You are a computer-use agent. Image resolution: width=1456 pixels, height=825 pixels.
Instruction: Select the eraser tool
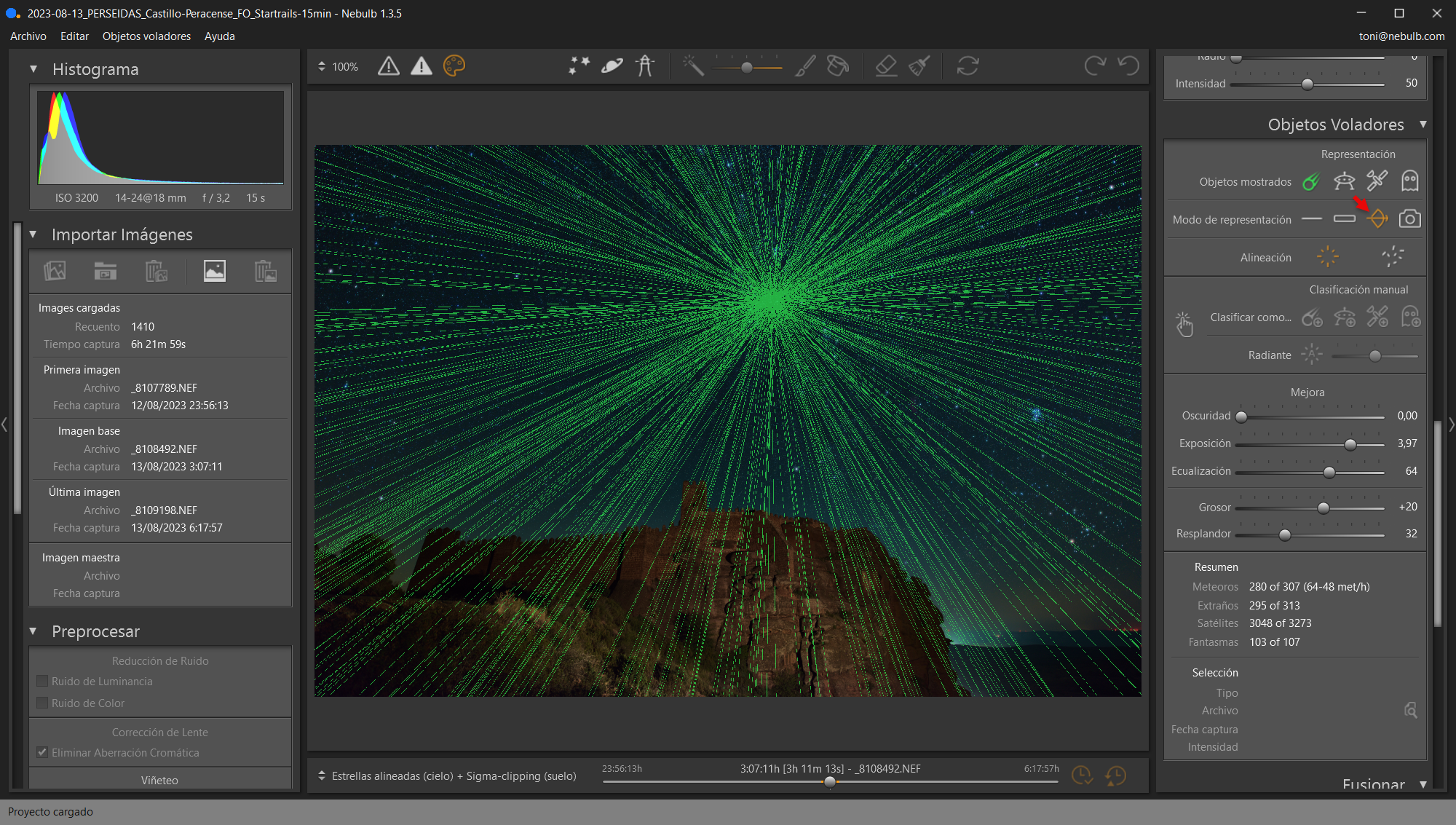coord(886,66)
